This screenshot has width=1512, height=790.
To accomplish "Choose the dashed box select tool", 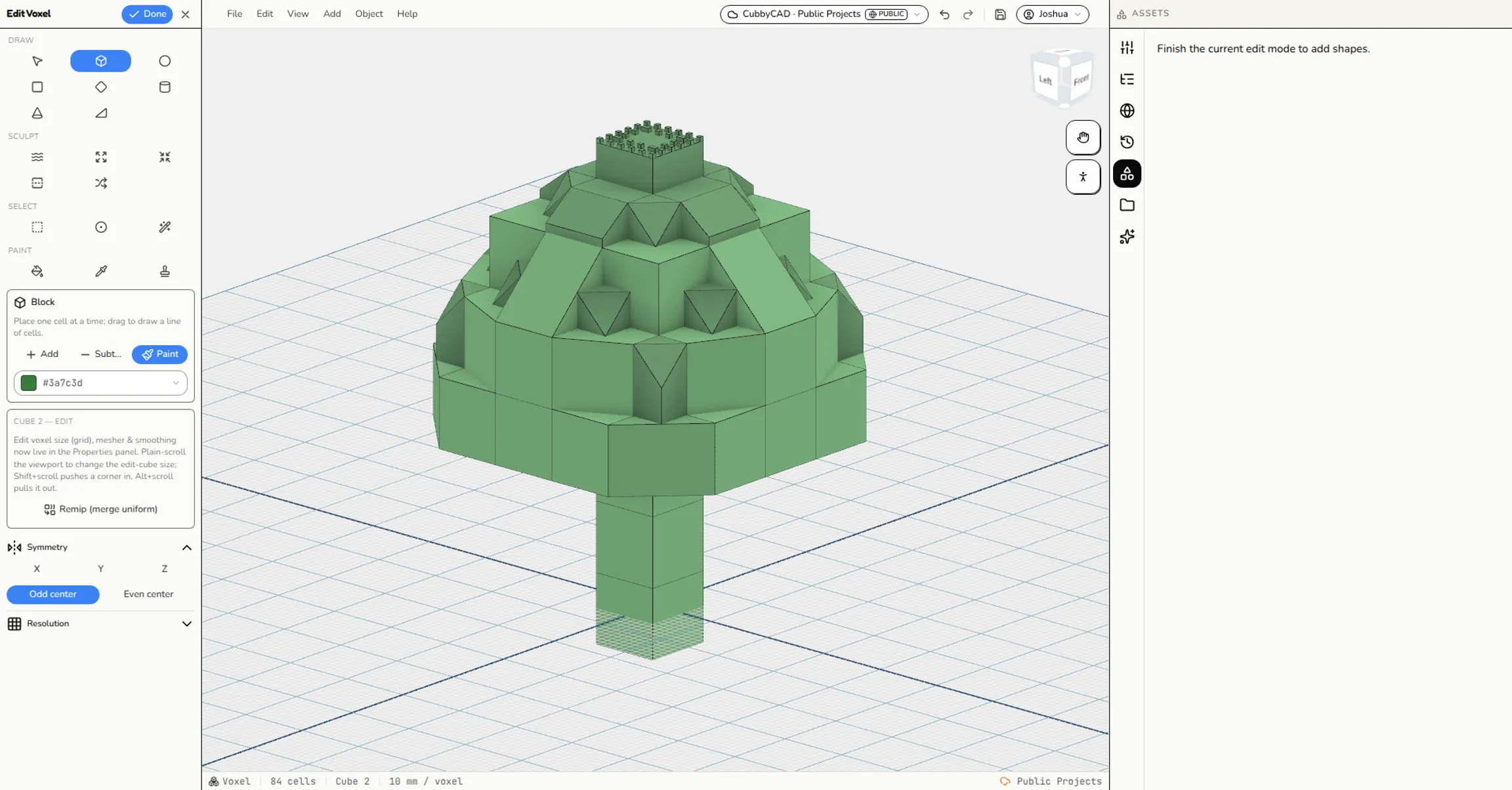I will pyautogui.click(x=37, y=227).
